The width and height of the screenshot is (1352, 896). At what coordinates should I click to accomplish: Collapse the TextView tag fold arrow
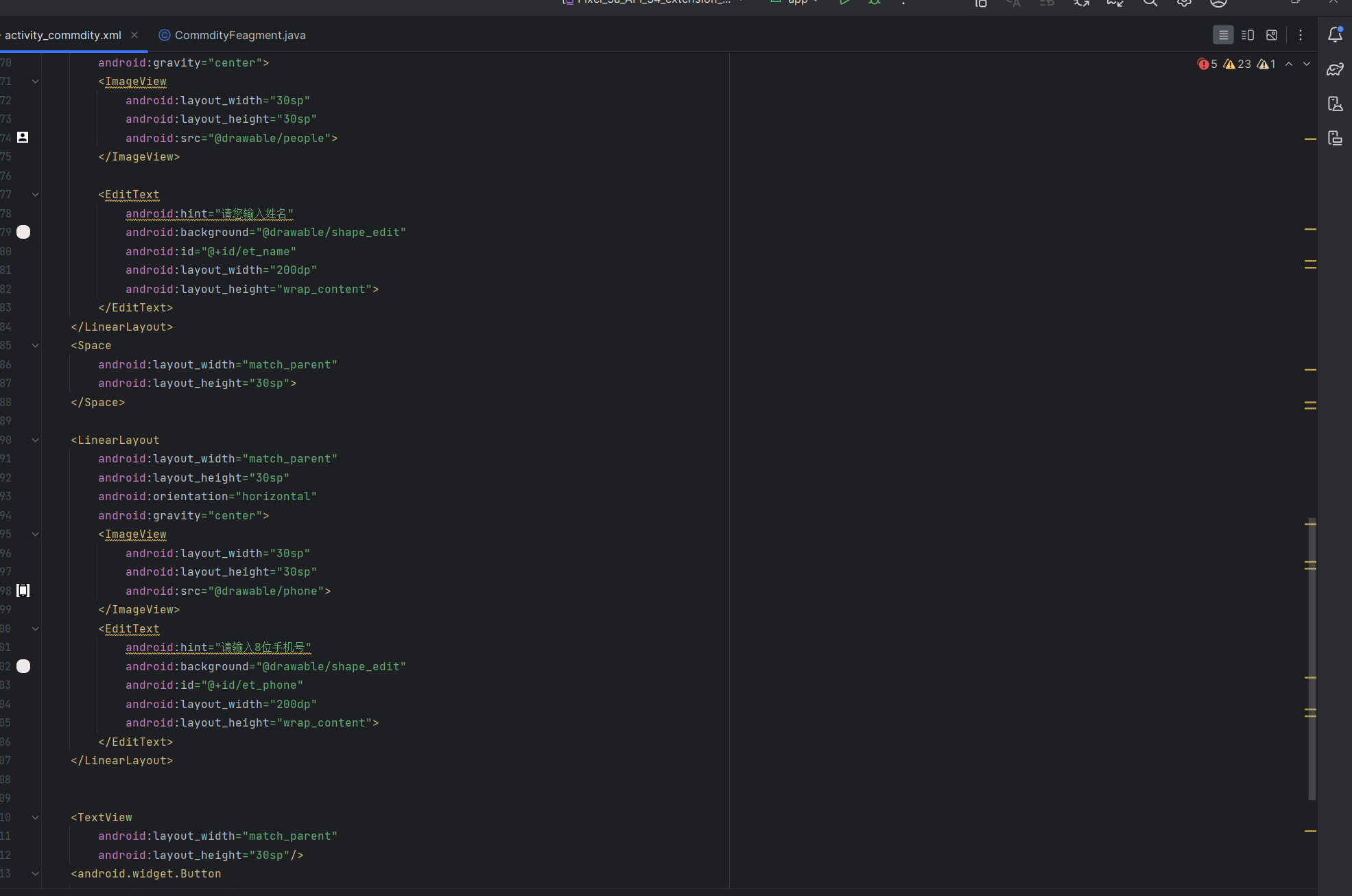[x=35, y=817]
